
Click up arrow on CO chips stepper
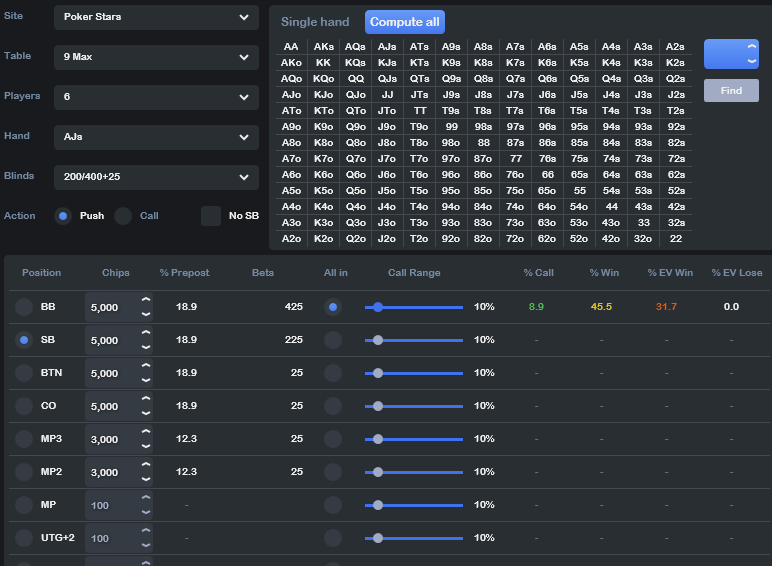(x=146, y=399)
